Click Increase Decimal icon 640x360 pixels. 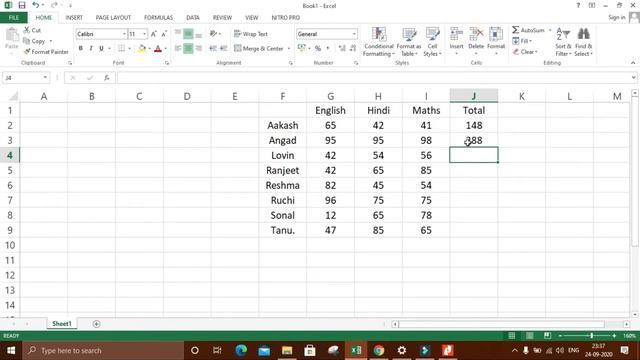(x=342, y=49)
